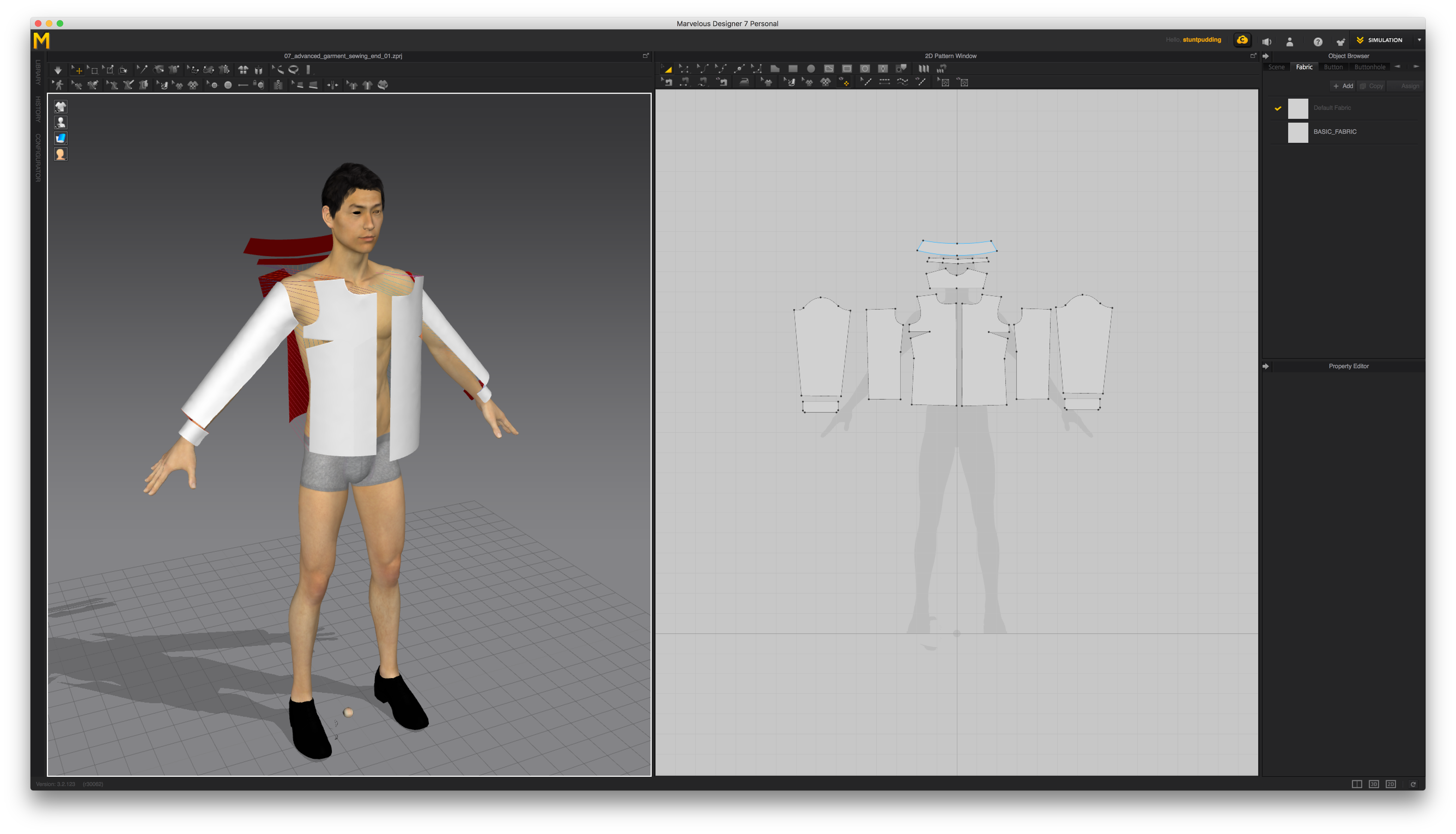Open the LIBRARY side tab
This screenshot has height=834, width=1456.
pos(38,73)
